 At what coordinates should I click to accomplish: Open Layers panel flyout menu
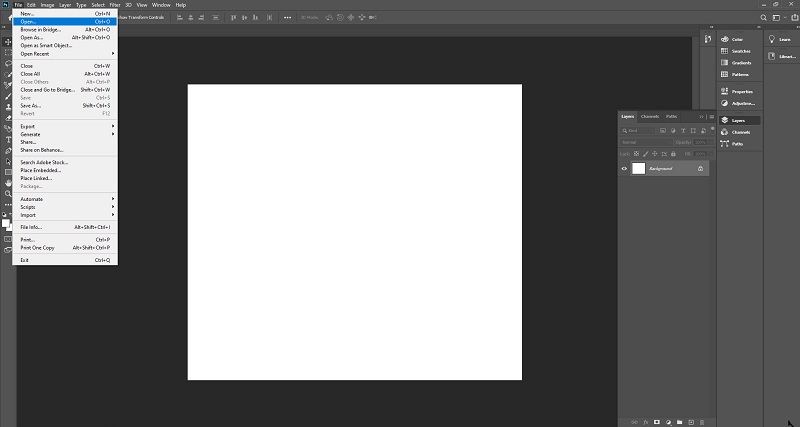(x=712, y=117)
